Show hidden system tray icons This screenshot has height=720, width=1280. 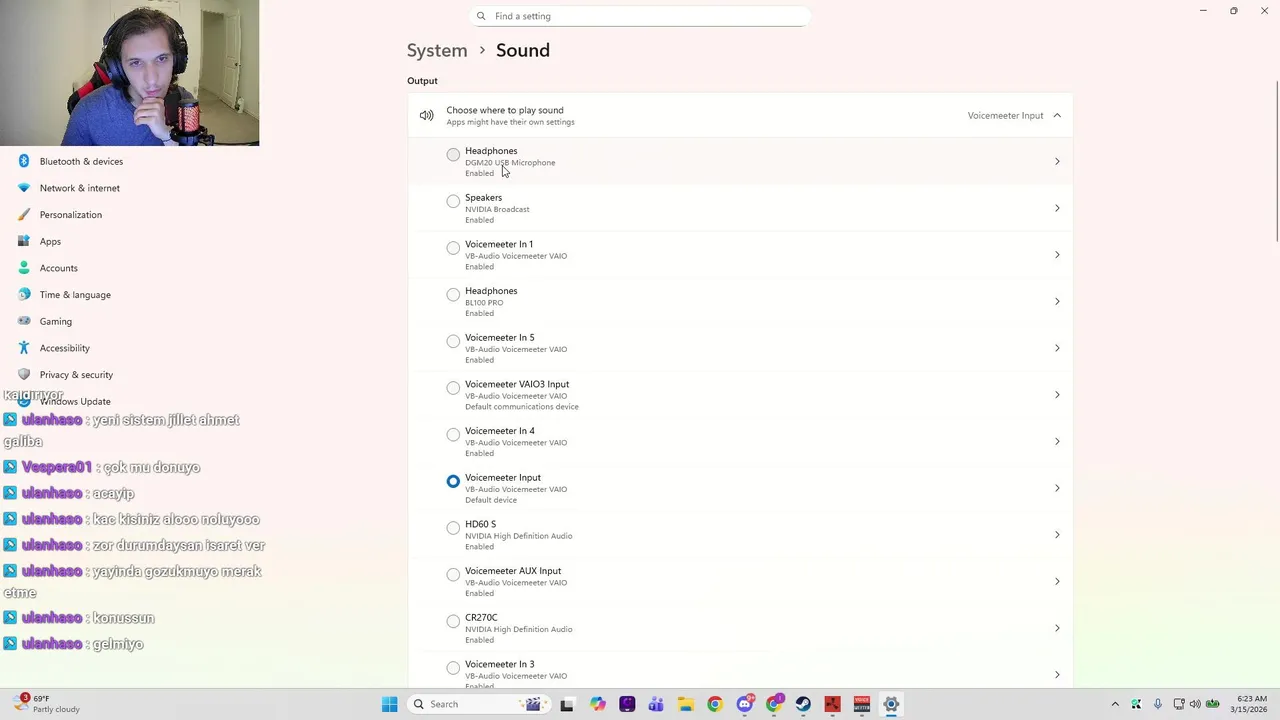point(1115,704)
